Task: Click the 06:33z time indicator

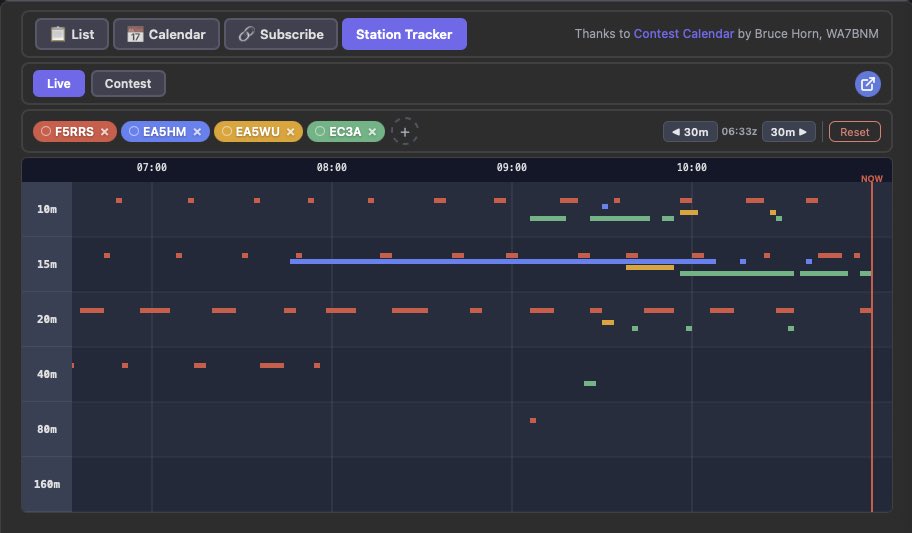Action: tap(739, 132)
